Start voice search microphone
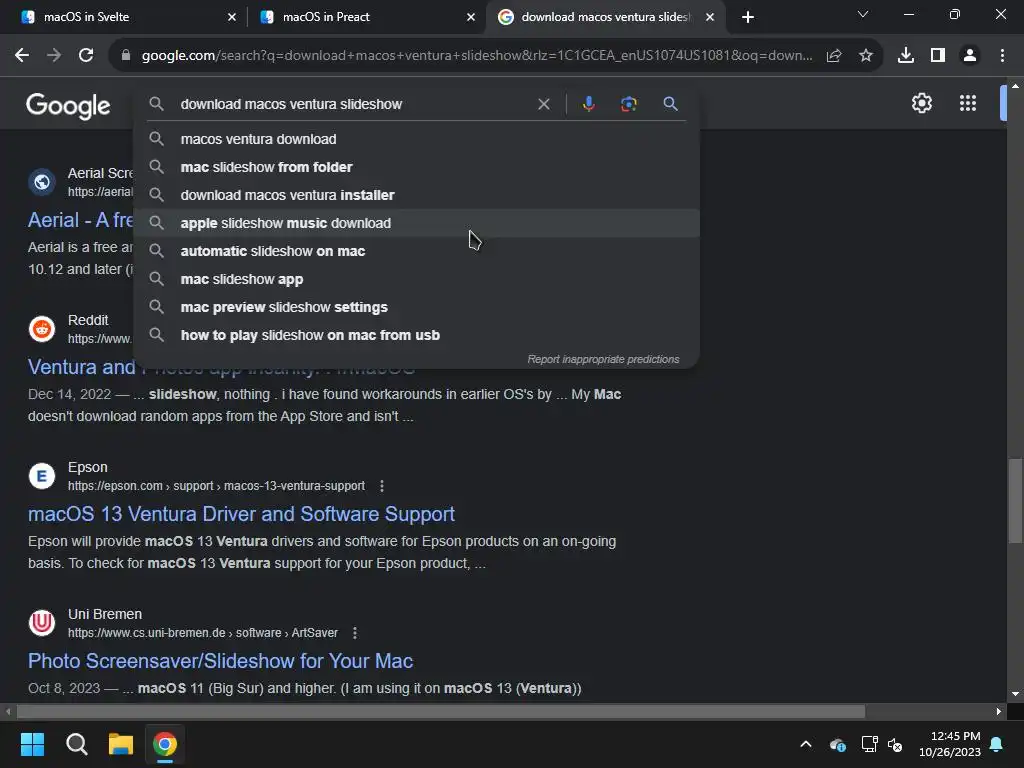1024x768 pixels. [588, 104]
